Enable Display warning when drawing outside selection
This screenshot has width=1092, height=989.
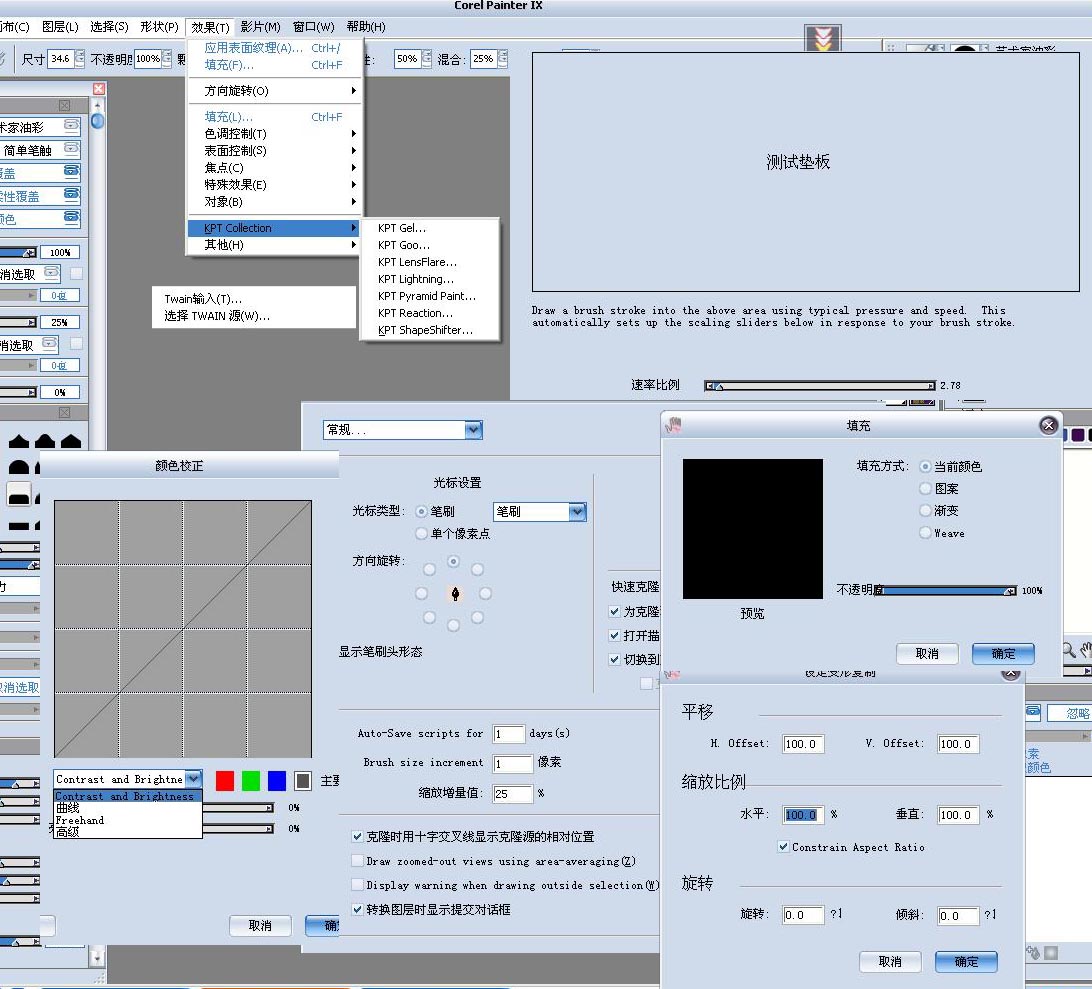pyautogui.click(x=357, y=885)
